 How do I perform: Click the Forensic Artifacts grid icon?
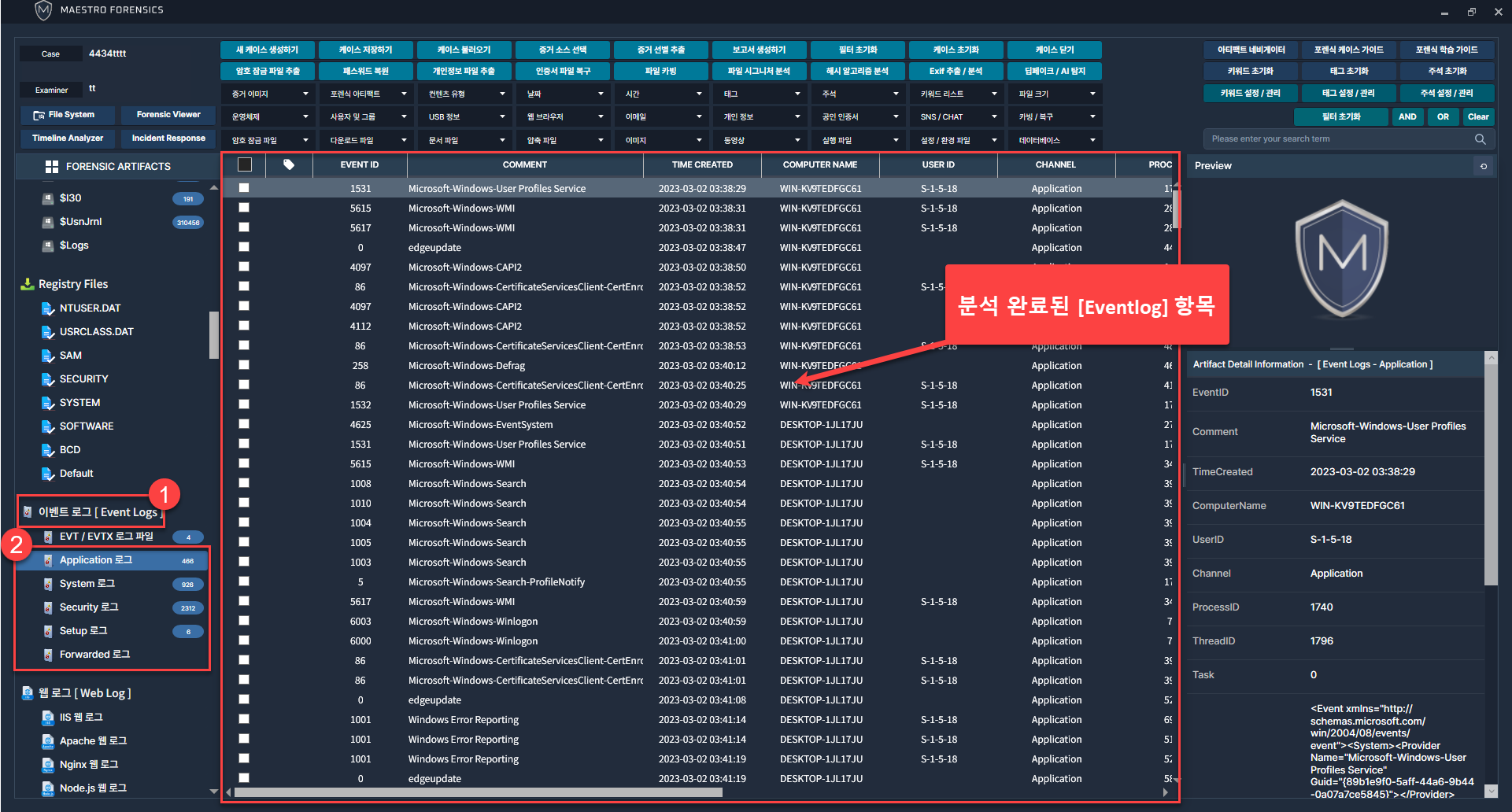[52, 167]
